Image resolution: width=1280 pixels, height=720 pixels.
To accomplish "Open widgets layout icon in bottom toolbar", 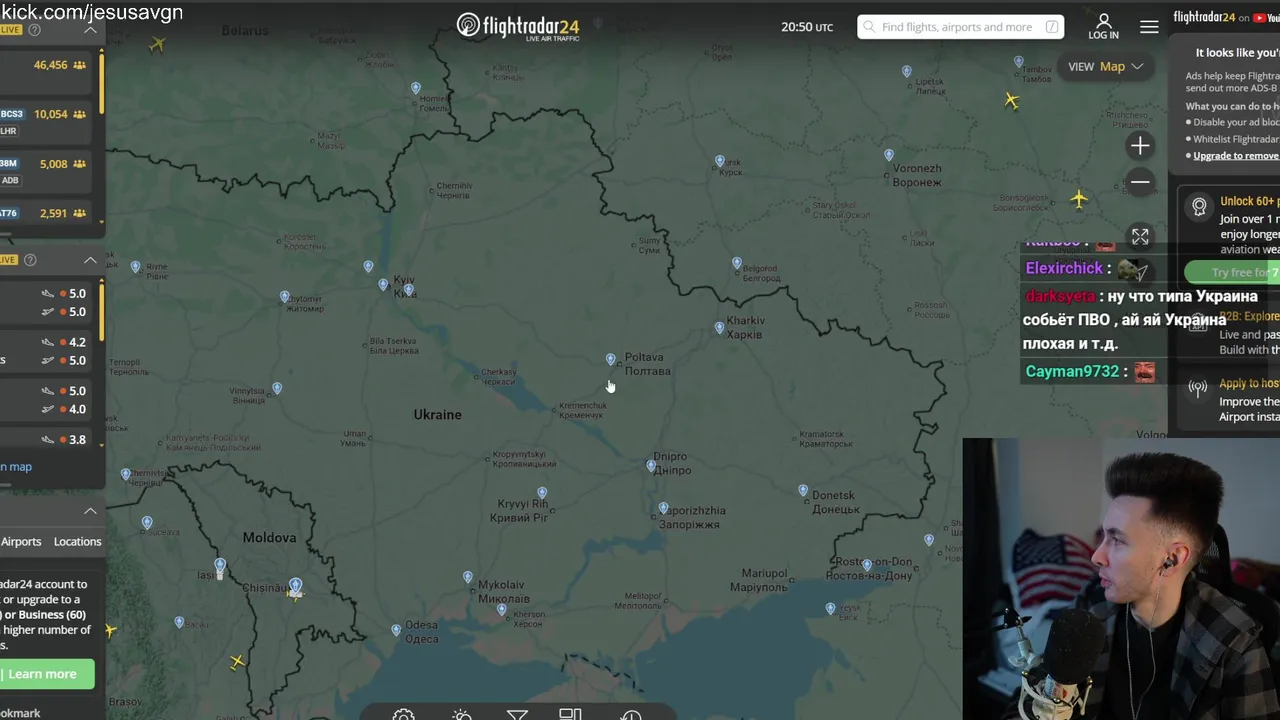I will tap(570, 714).
